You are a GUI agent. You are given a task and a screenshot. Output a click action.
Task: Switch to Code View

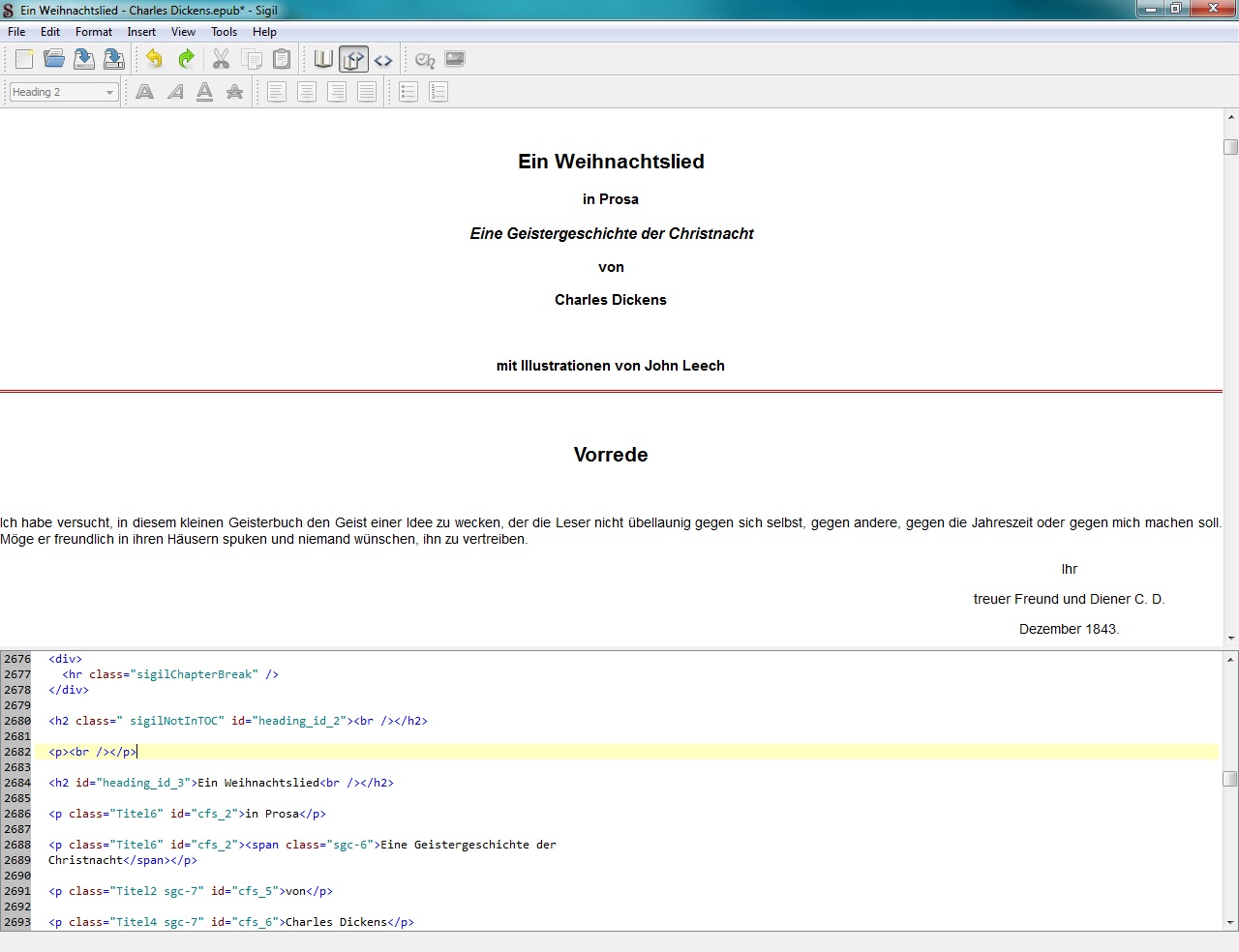click(384, 60)
